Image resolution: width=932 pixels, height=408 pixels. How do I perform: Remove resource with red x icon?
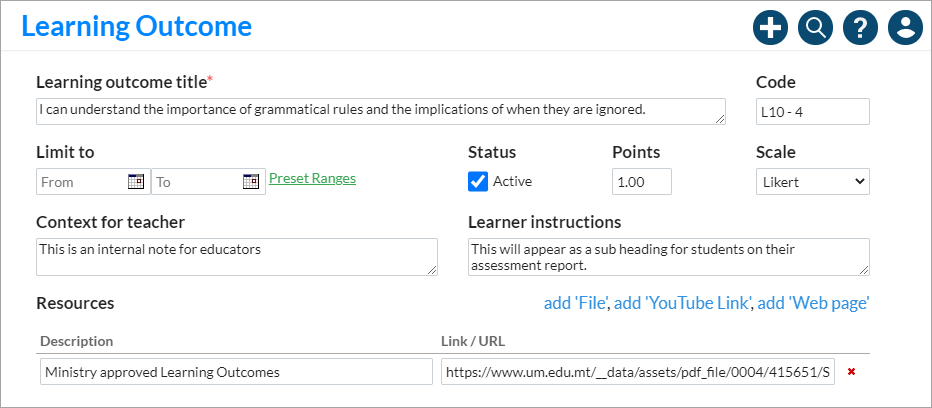pos(851,372)
